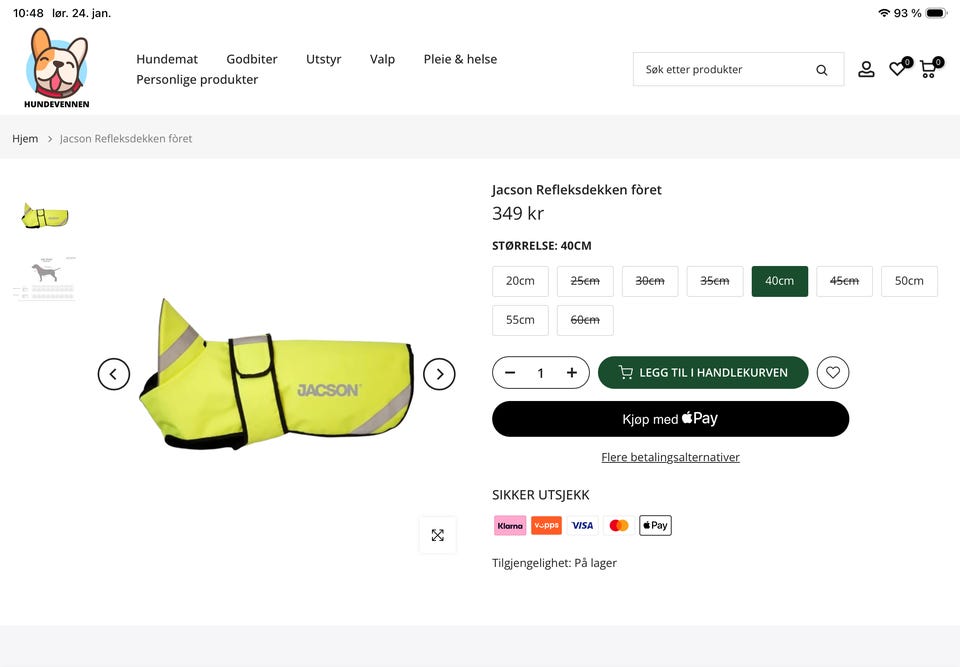
Task: Click the search magnifier icon
Action: click(x=821, y=70)
